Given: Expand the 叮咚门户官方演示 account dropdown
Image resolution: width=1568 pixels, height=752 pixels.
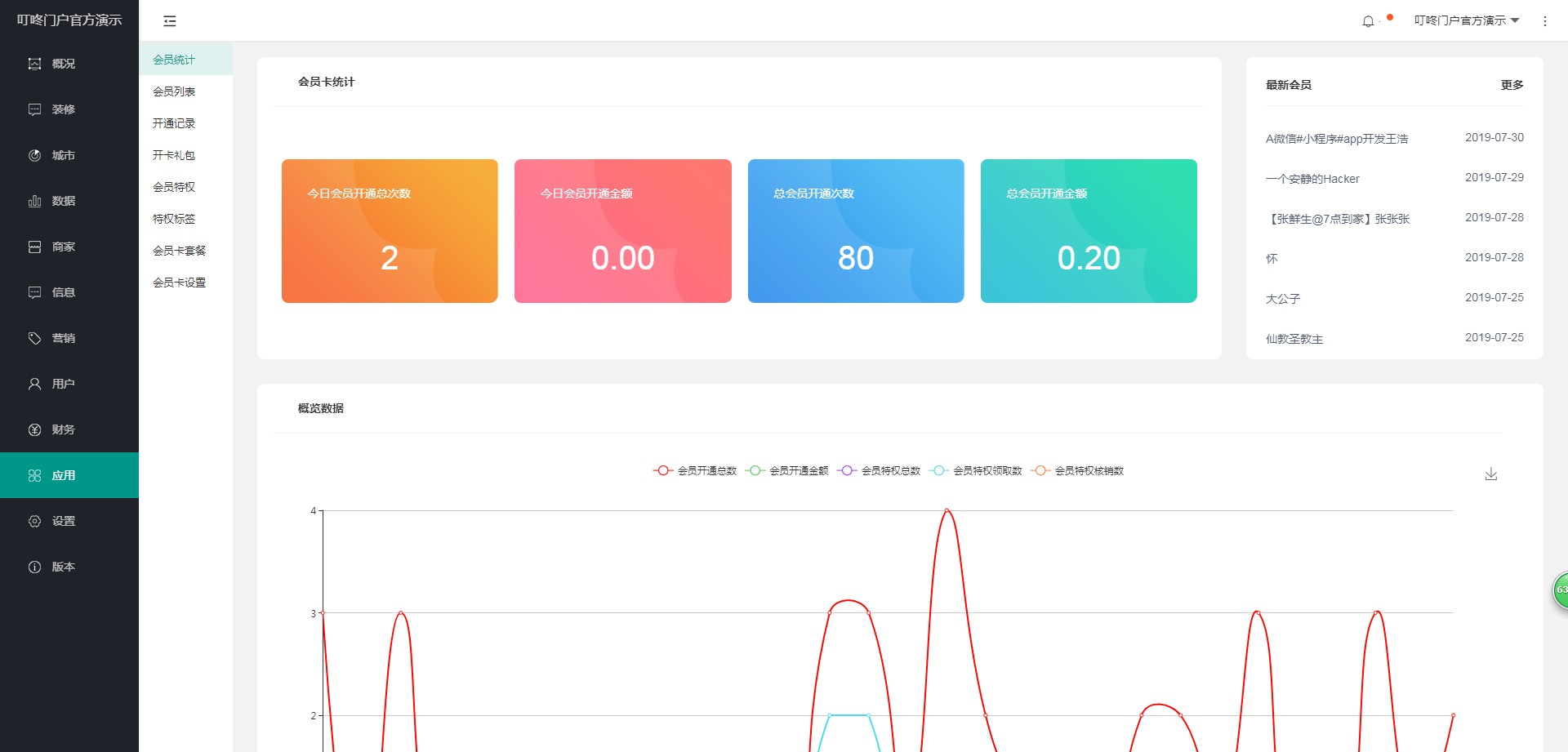Looking at the screenshot, I should click(1467, 20).
